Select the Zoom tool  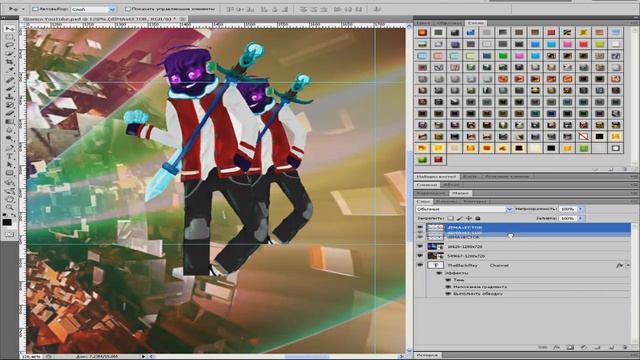[9, 207]
